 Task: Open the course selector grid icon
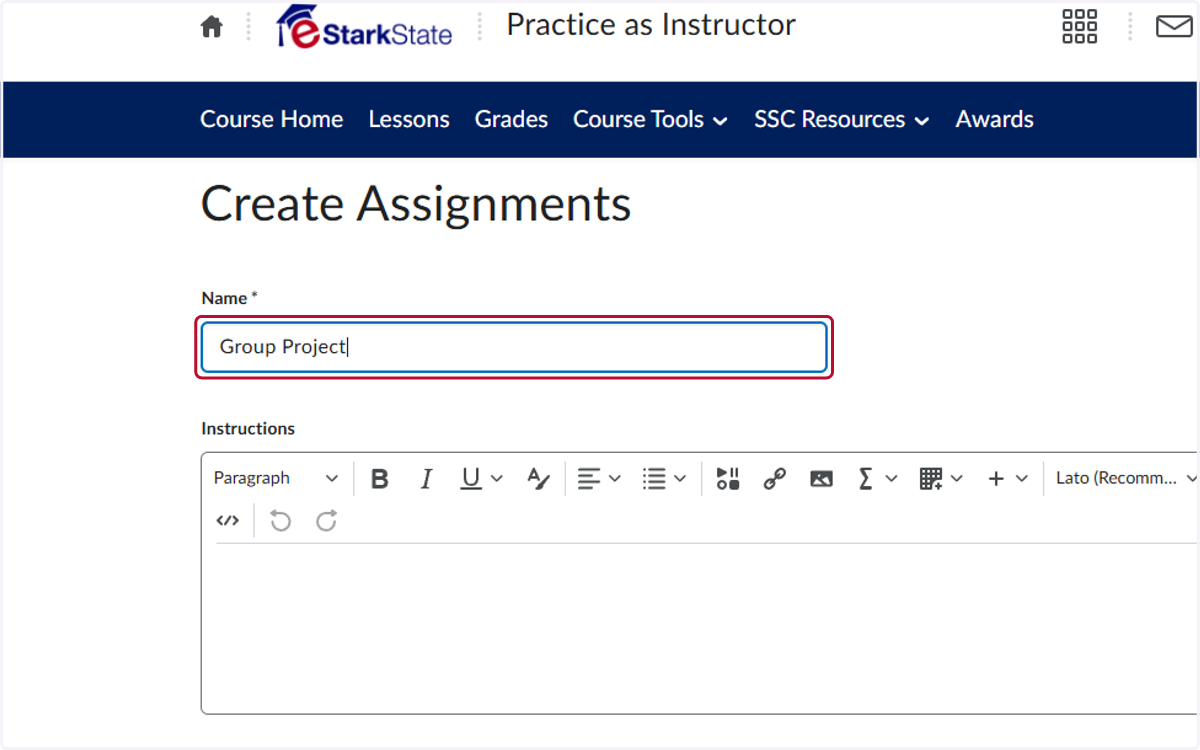point(1079,27)
